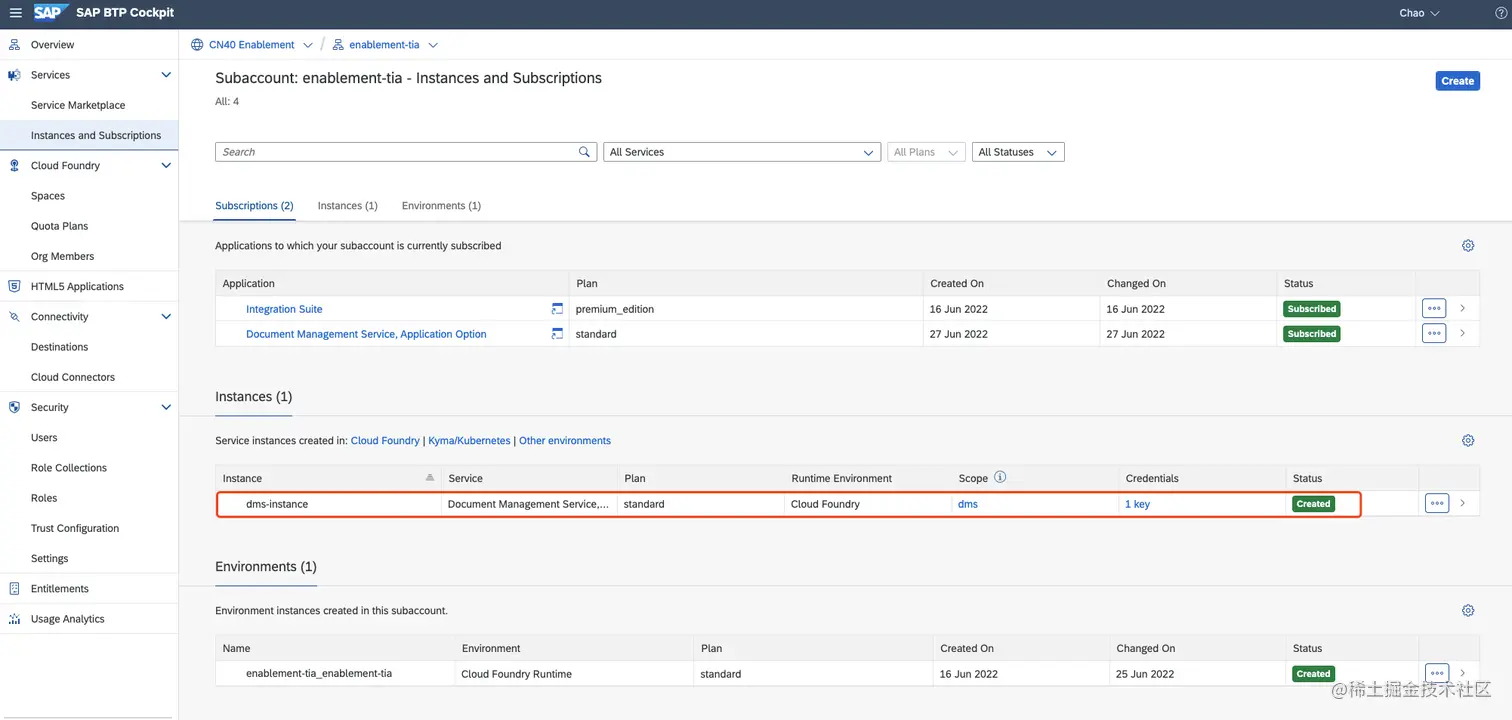This screenshot has width=1512, height=720.
Task: Click the search magnifier icon
Action: pyautogui.click(x=584, y=152)
